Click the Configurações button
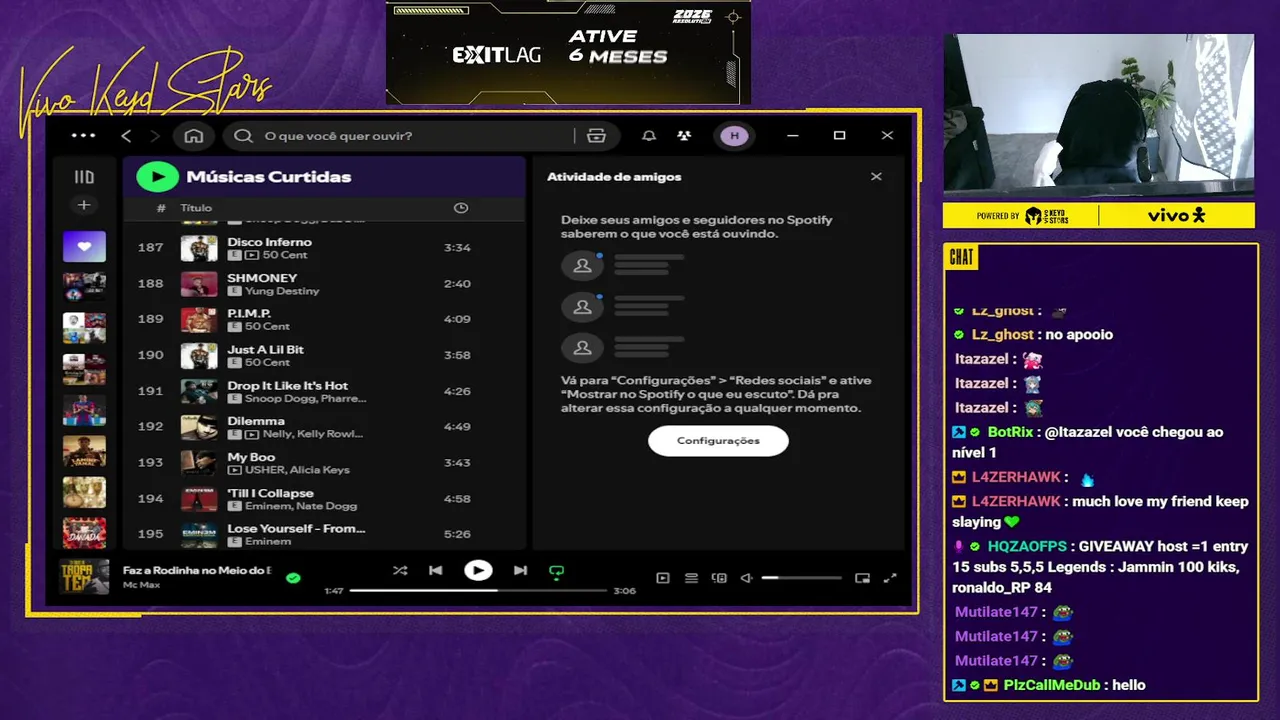Image resolution: width=1280 pixels, height=720 pixels. 718,441
